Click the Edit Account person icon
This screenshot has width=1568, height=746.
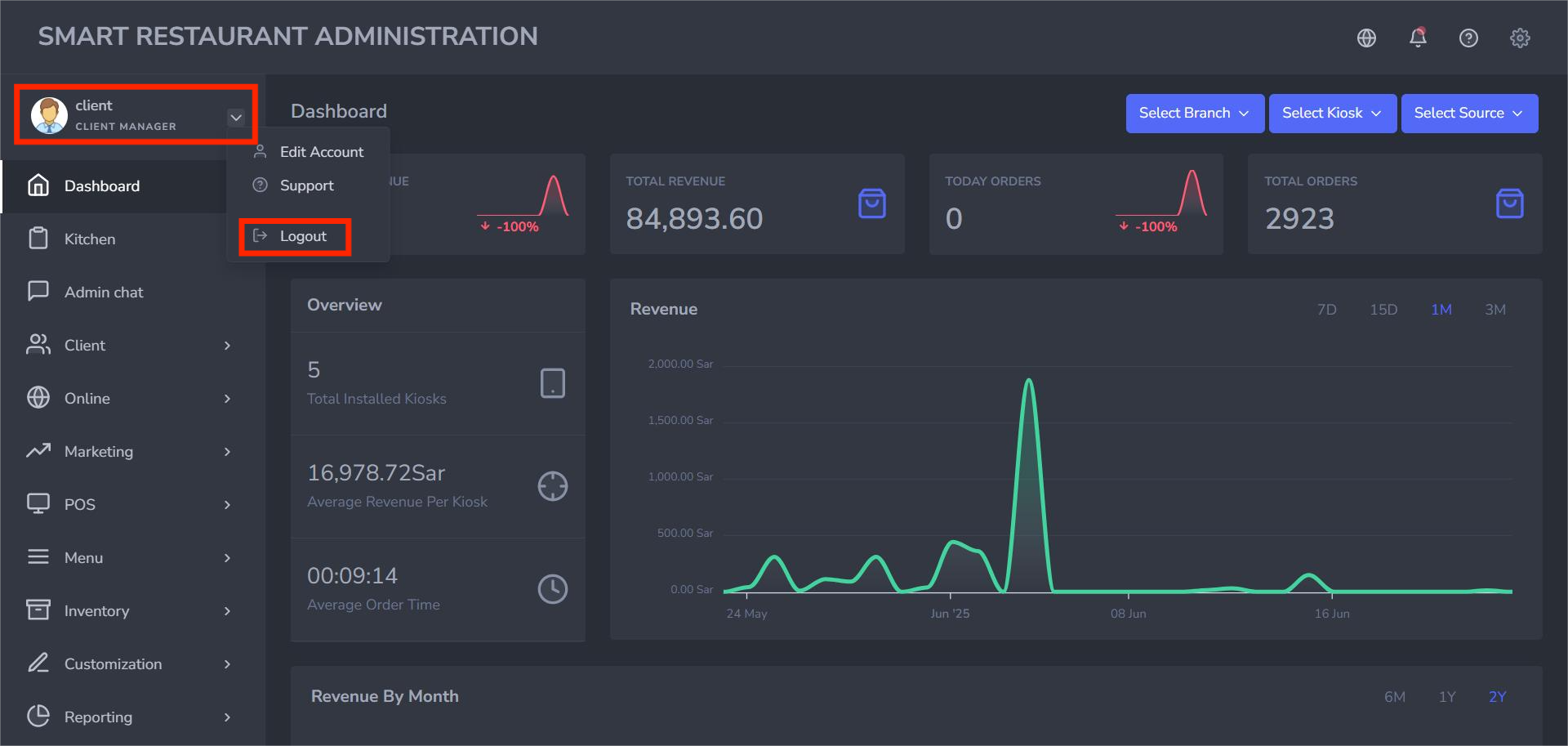click(x=261, y=151)
